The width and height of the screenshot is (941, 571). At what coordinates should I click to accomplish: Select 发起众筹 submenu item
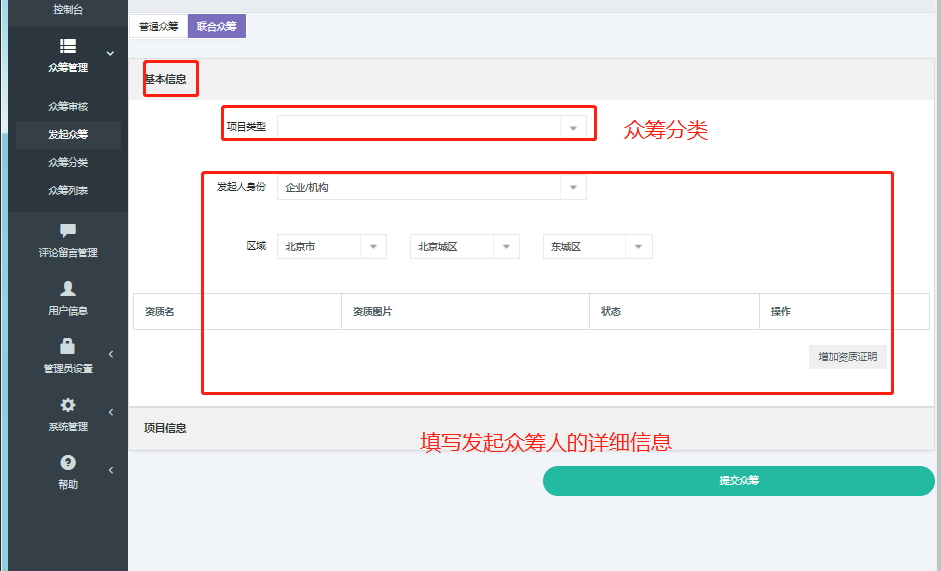68,134
